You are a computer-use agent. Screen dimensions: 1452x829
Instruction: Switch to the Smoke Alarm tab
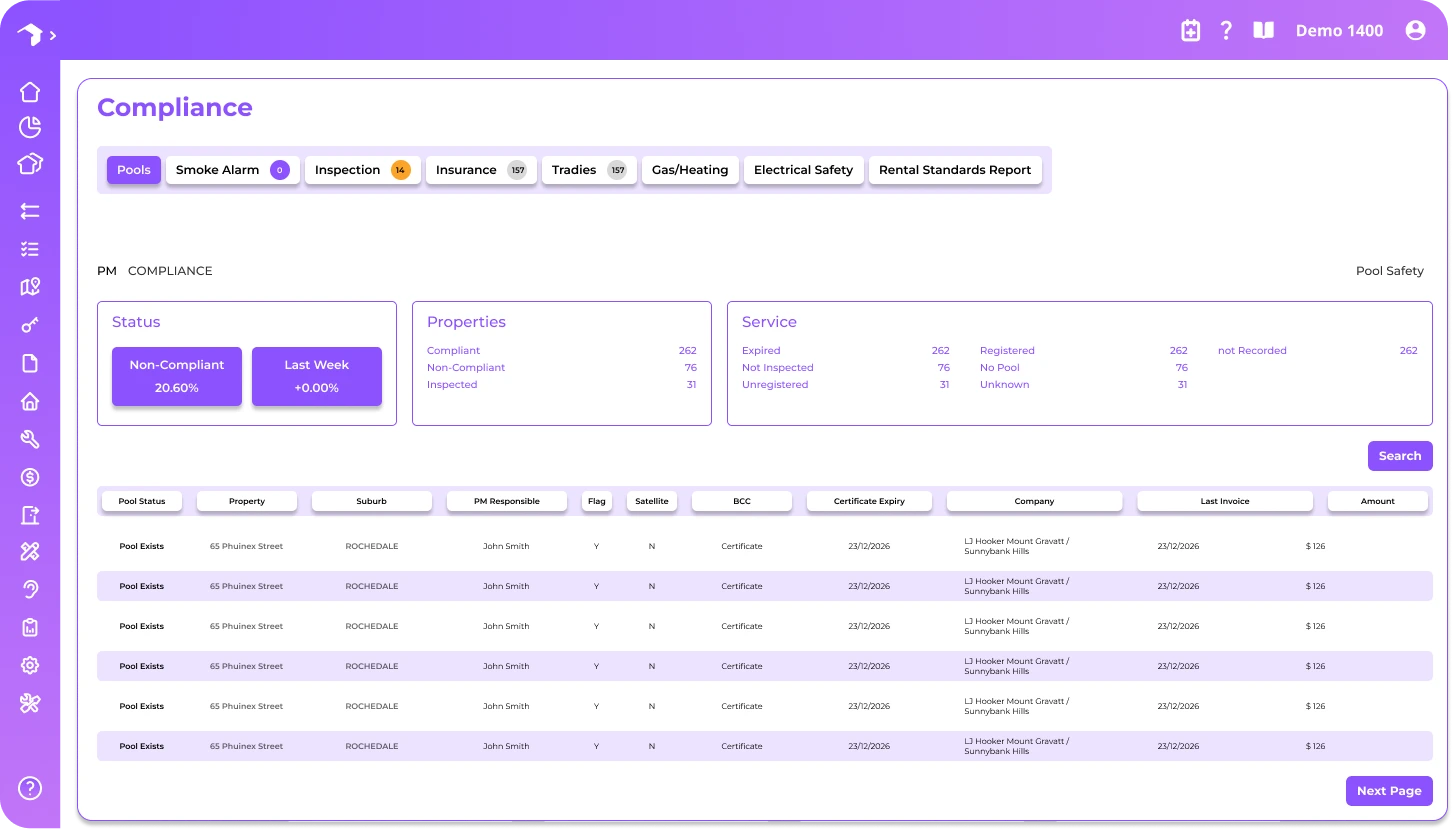click(232, 170)
